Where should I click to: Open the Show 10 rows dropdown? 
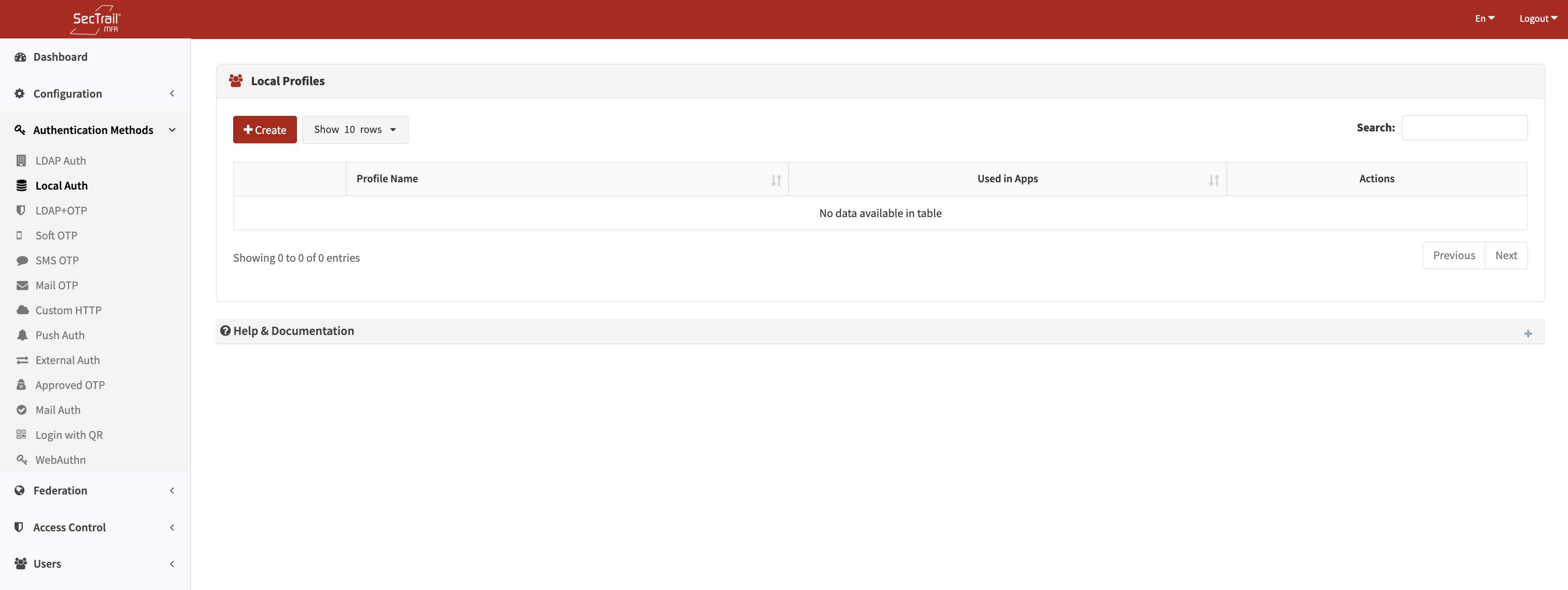(355, 130)
